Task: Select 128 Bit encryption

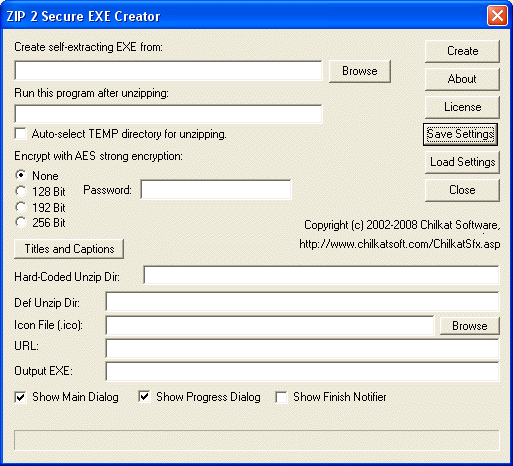Action: pos(21,191)
